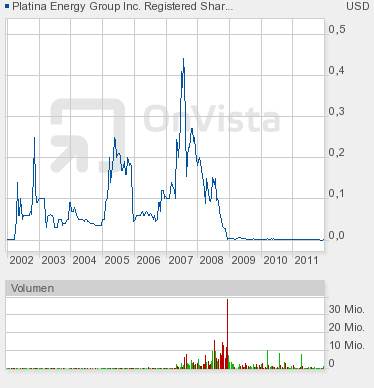Viewport: 374px width, 388px height.
Task: Click the Volumen panel header
Action: pos(165,288)
